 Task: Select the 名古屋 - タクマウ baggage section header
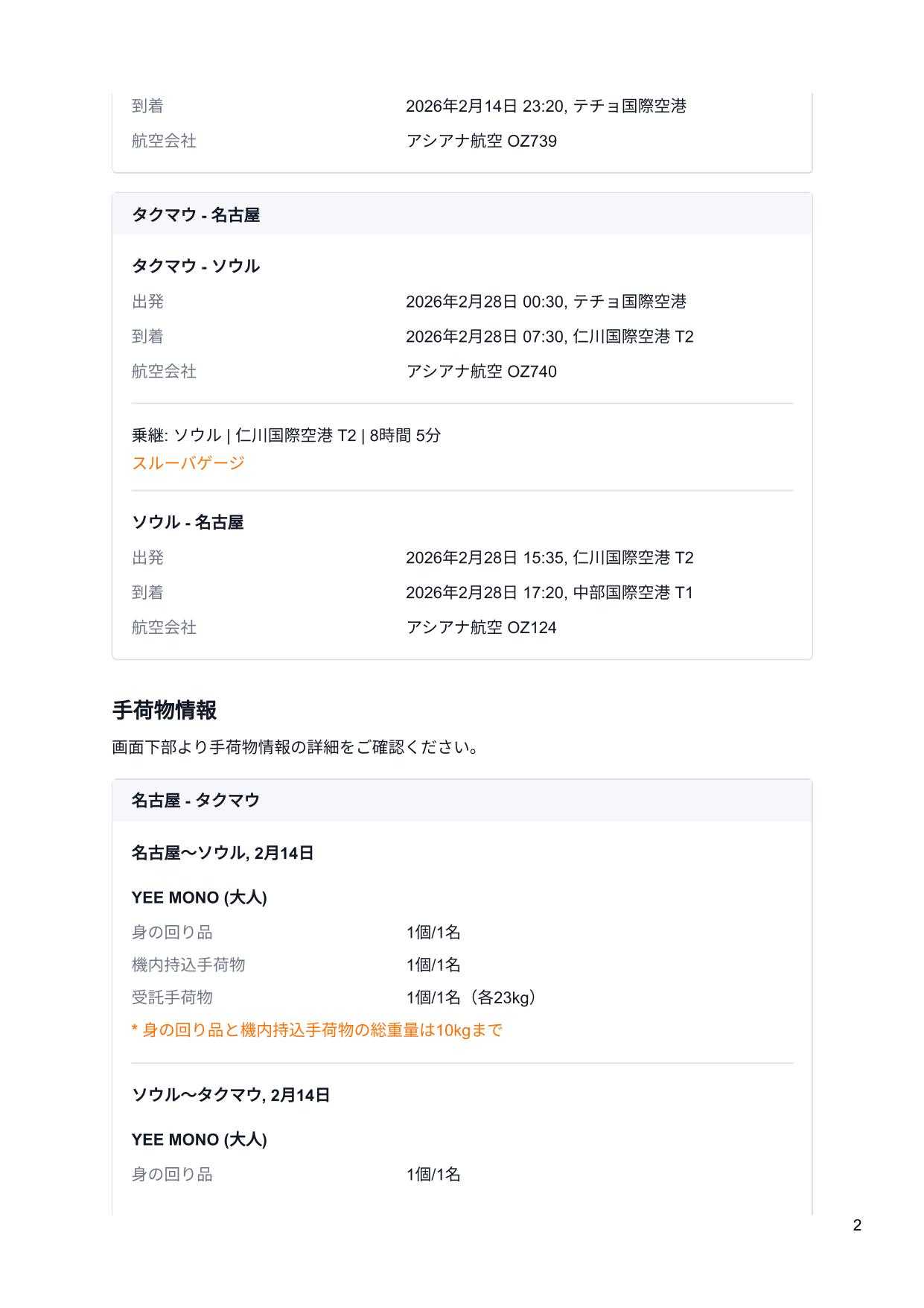(x=196, y=800)
